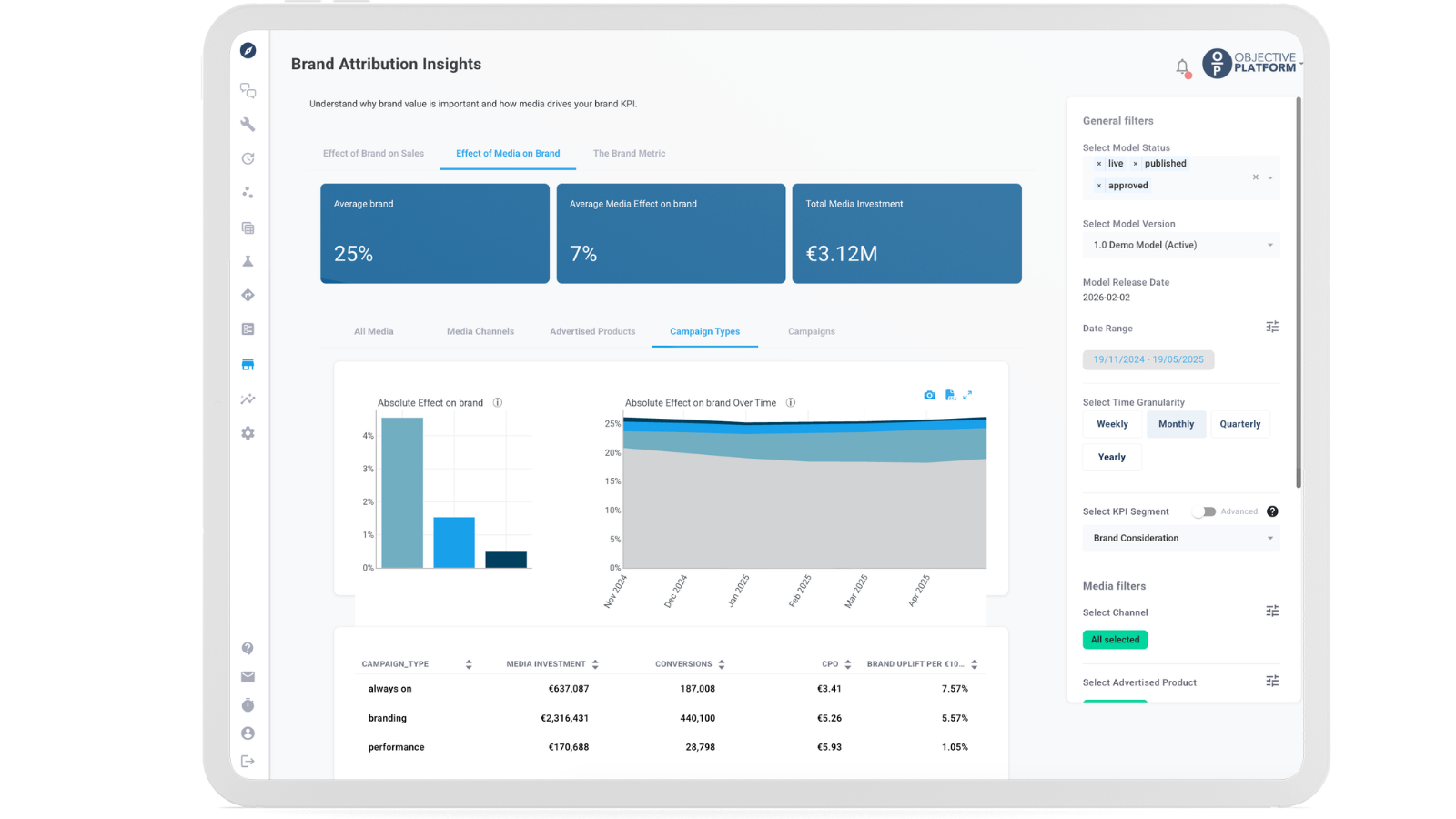
Task: Select Monthly time granularity
Action: (x=1176, y=424)
